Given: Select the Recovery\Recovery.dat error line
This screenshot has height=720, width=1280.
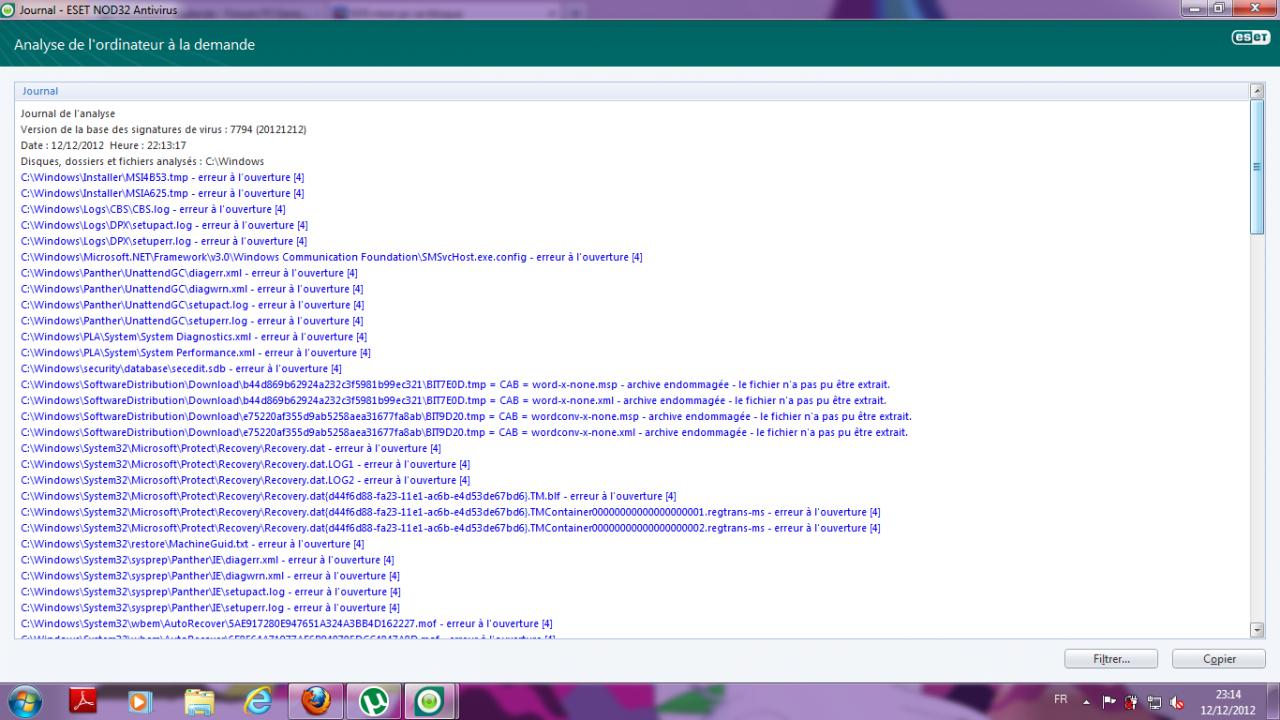Looking at the screenshot, I should tap(231, 449).
